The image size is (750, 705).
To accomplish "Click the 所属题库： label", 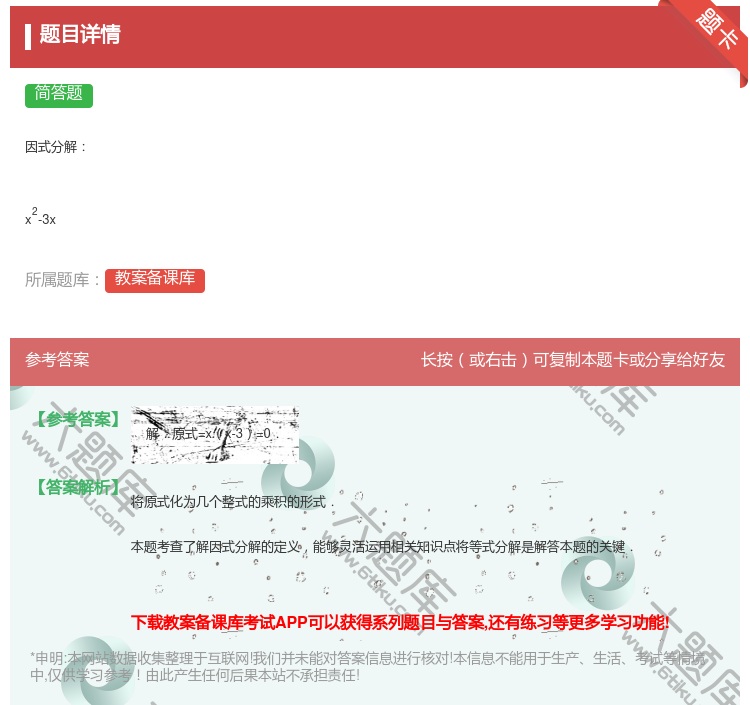I will (x=63, y=280).
